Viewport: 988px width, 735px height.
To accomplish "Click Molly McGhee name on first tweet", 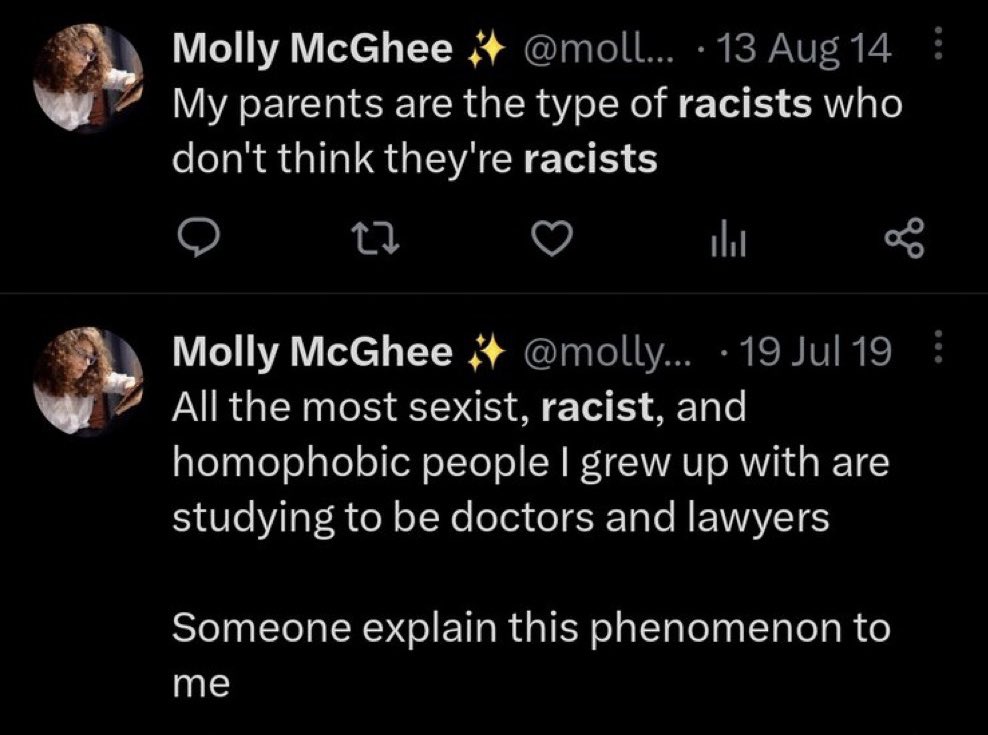I will click(x=313, y=49).
